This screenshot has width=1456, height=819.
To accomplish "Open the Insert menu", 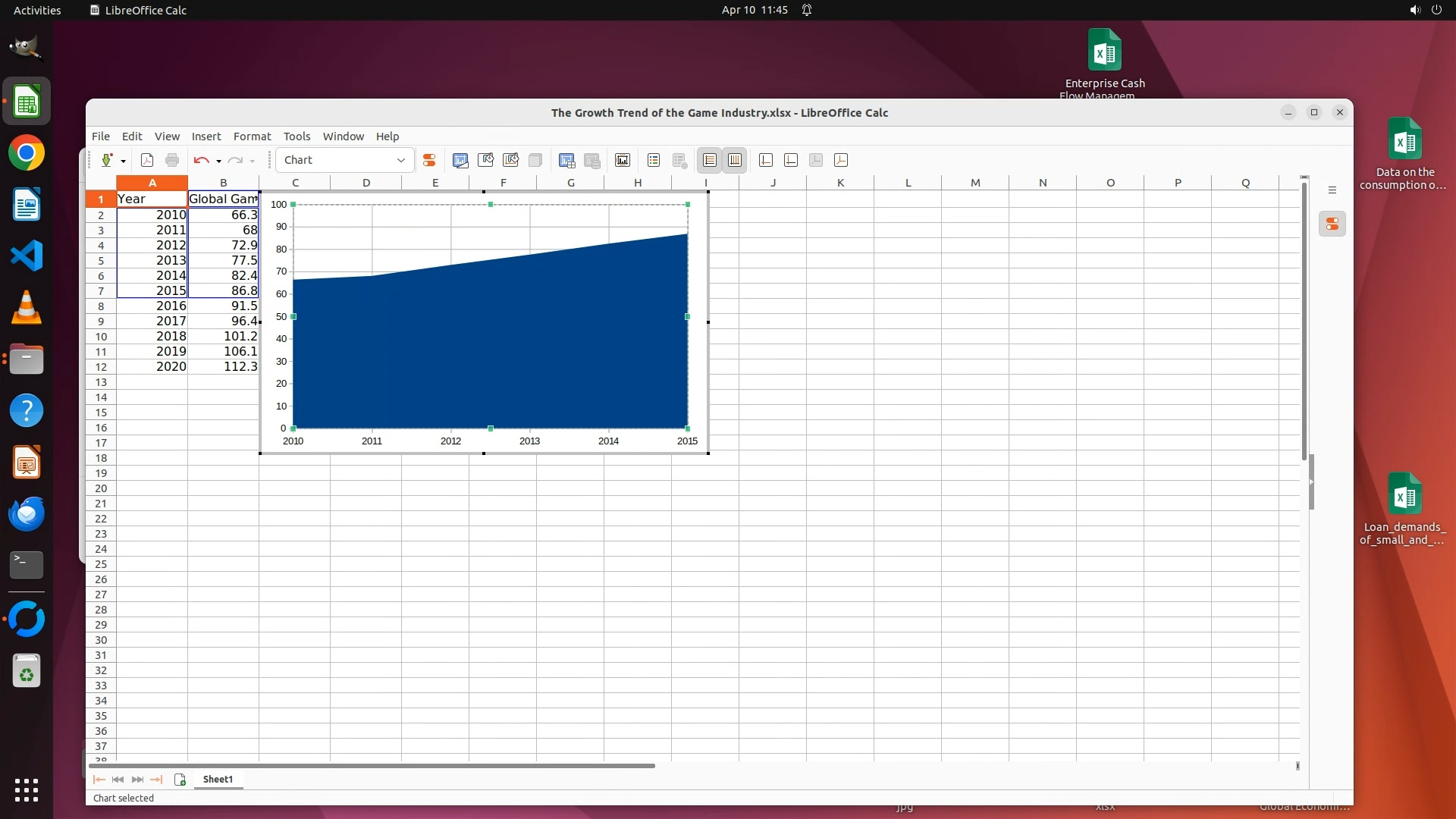I will [x=206, y=136].
